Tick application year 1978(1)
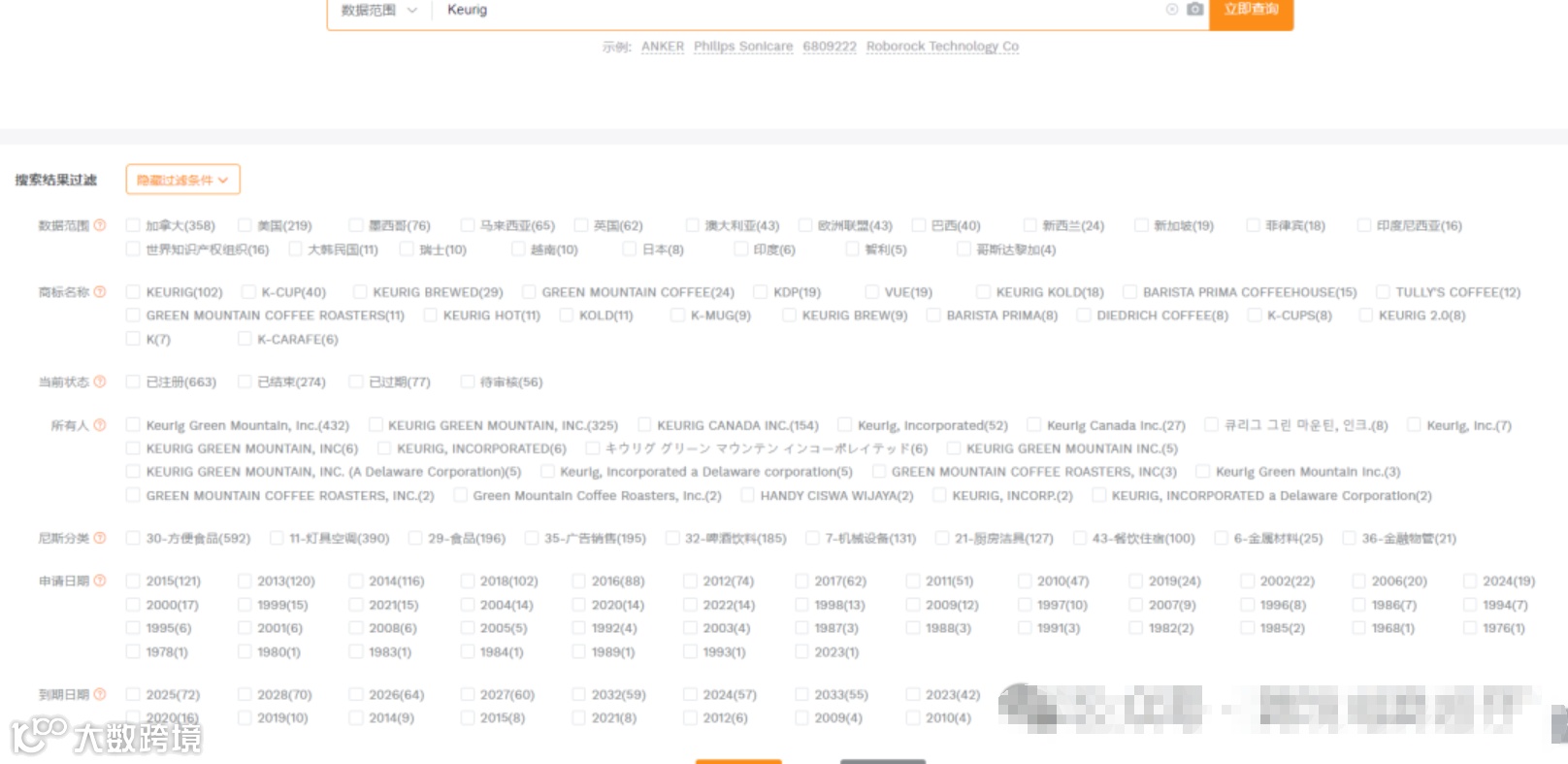 tap(133, 652)
